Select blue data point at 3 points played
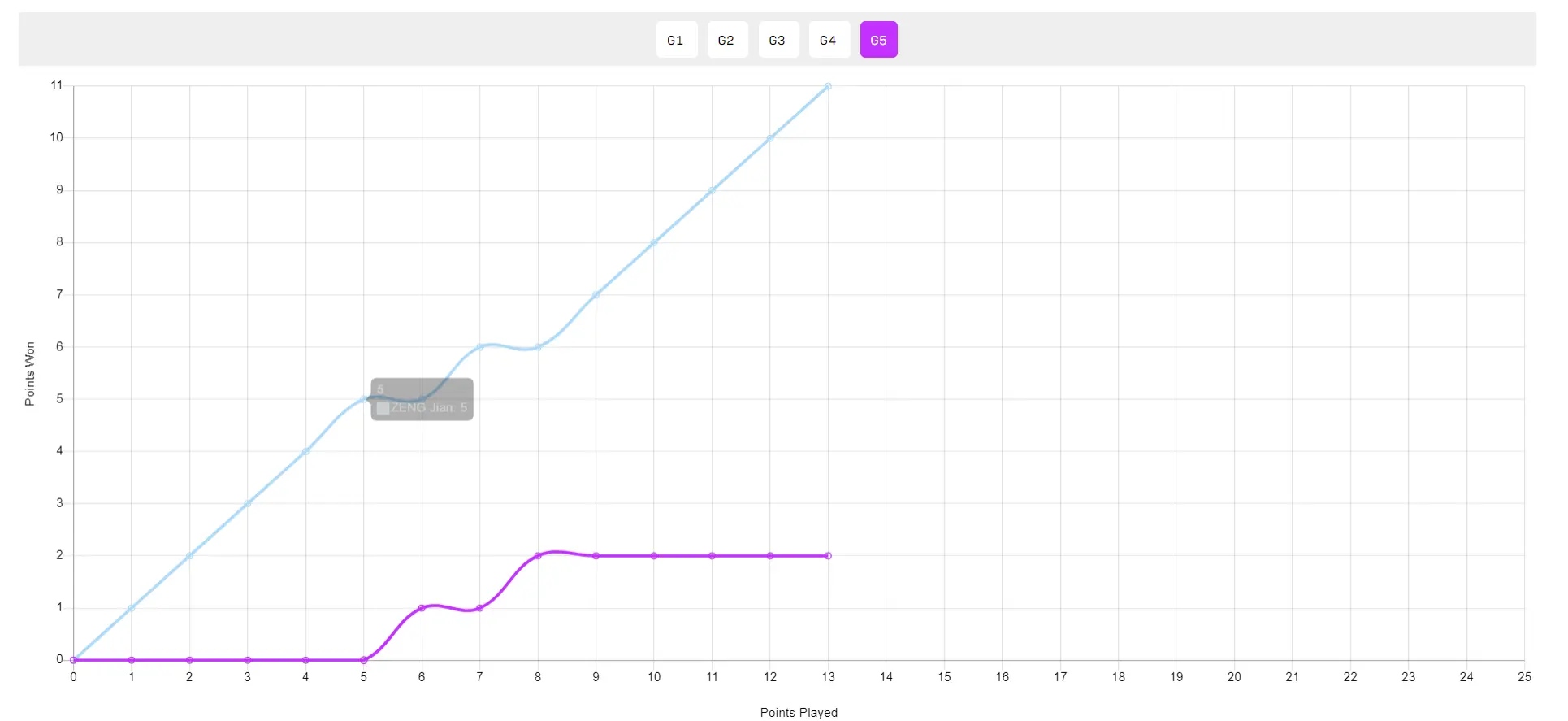This screenshot has width=1568, height=721. [248, 504]
